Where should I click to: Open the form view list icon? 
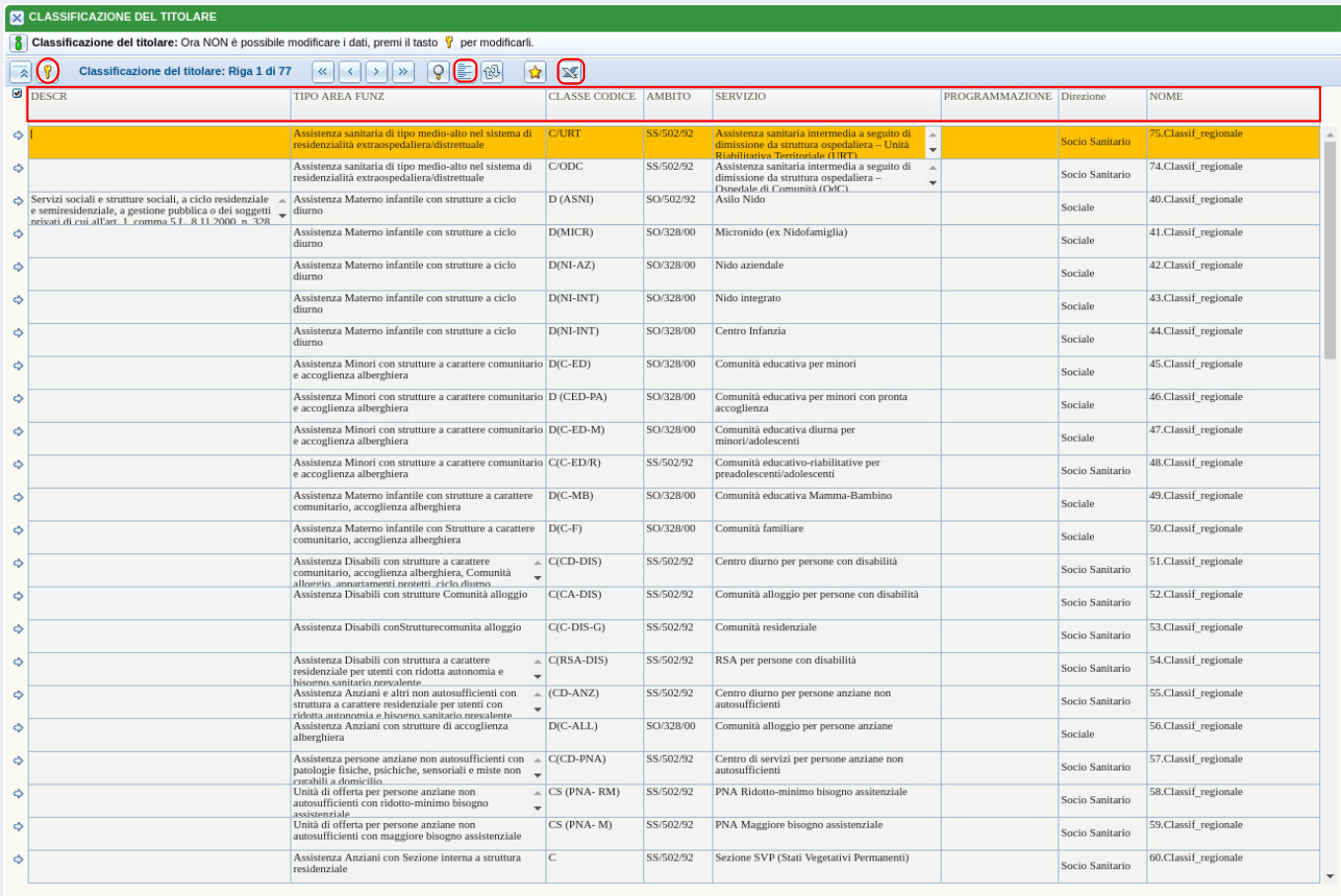pyautogui.click(x=464, y=71)
